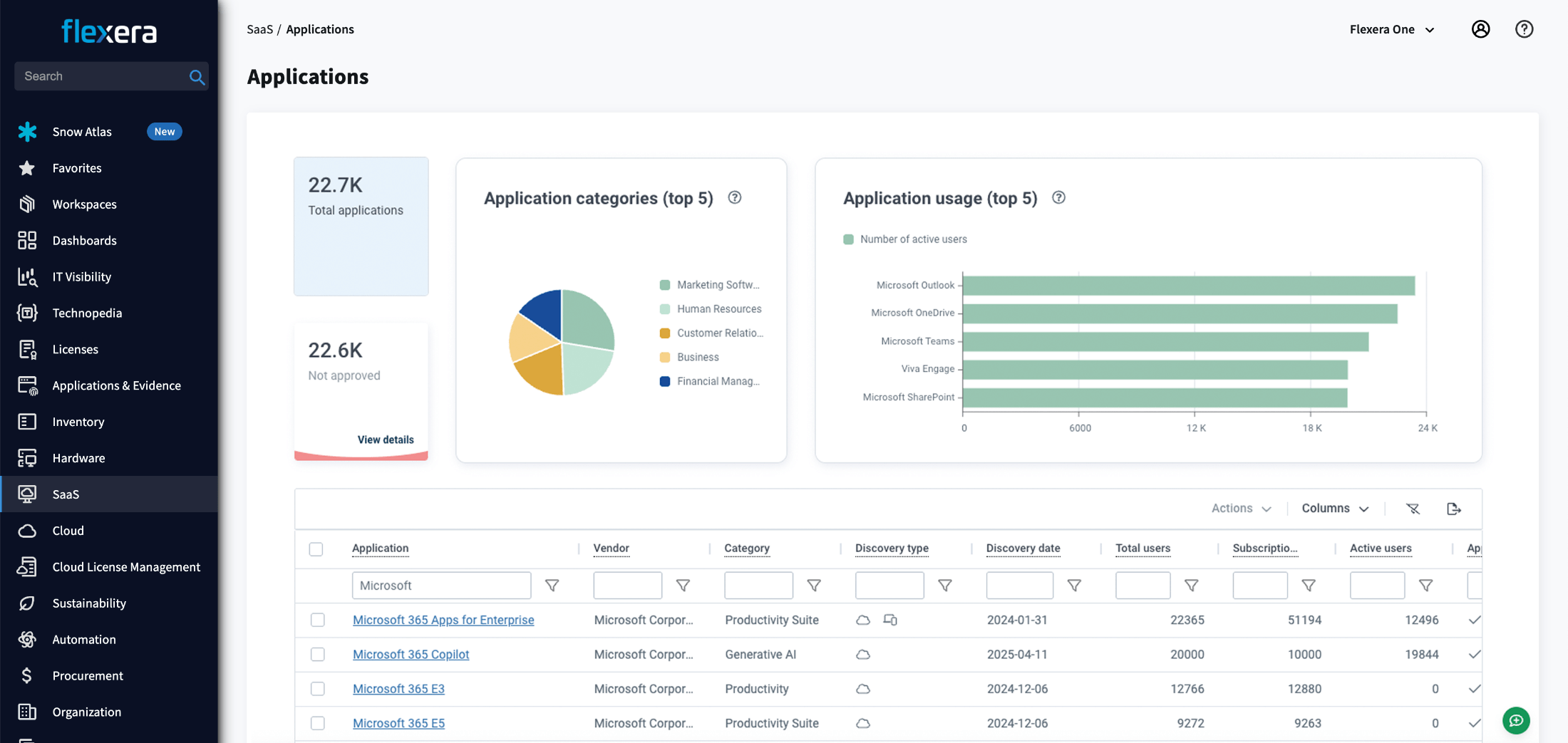Toggle the select-all rows checkbox
Image resolution: width=1568 pixels, height=743 pixels.
316,549
